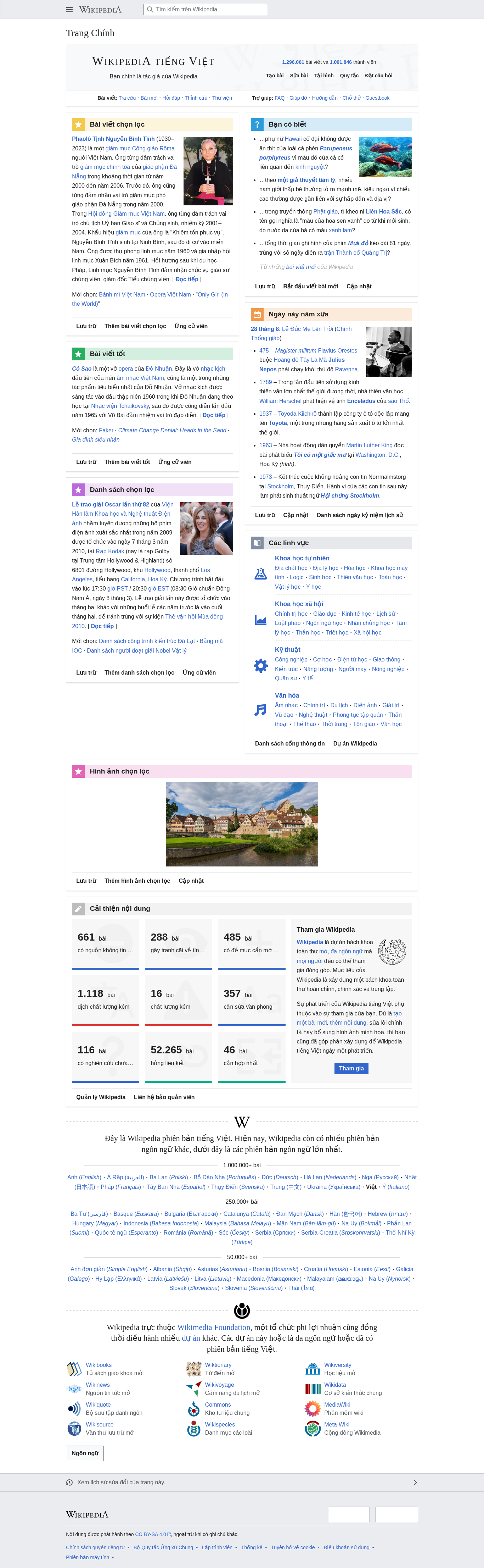
Task: Click the calendar icon beside Ngày này năm xưa
Action: click(x=257, y=315)
